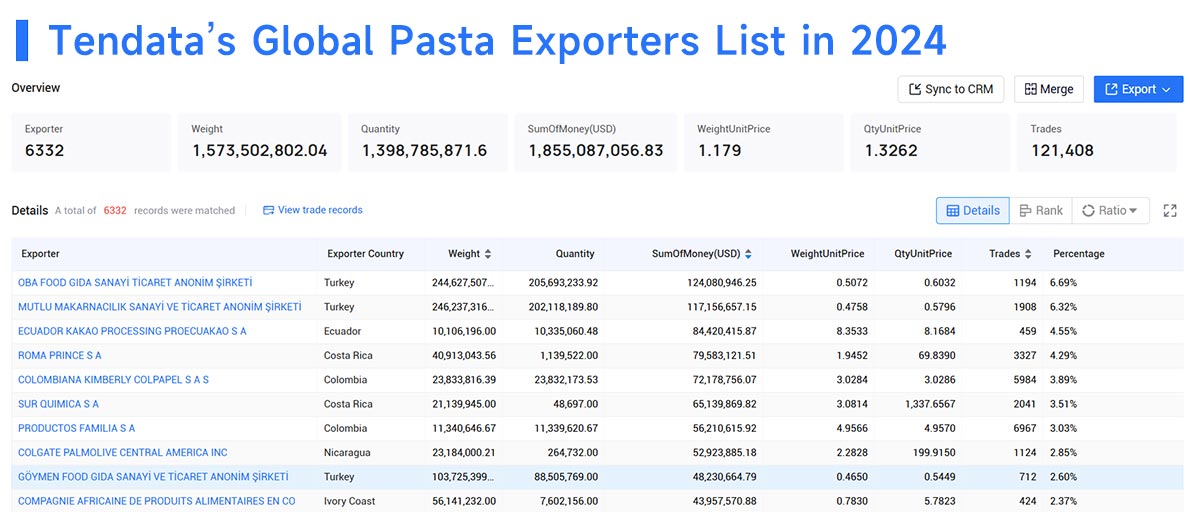Sort by Trades column arrows

[1028, 254]
